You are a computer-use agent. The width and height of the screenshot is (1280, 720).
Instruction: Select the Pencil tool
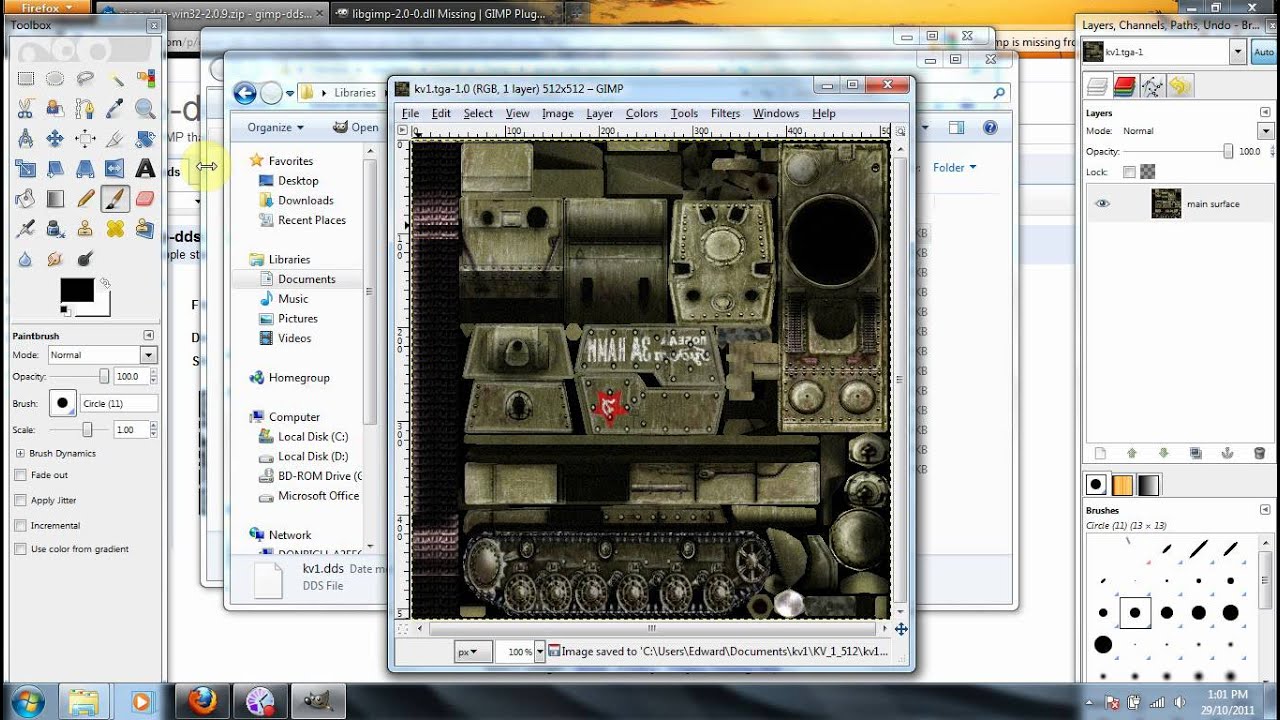(x=85, y=198)
